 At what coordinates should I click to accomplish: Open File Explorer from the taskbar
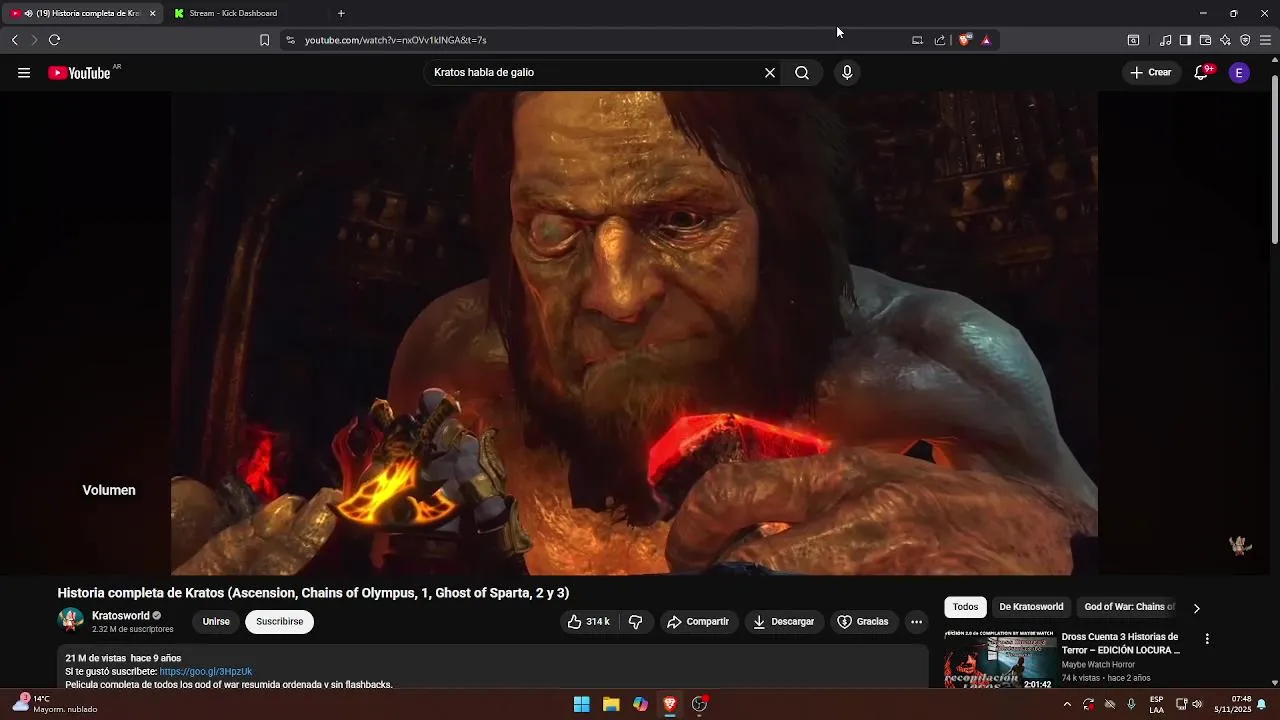611,704
